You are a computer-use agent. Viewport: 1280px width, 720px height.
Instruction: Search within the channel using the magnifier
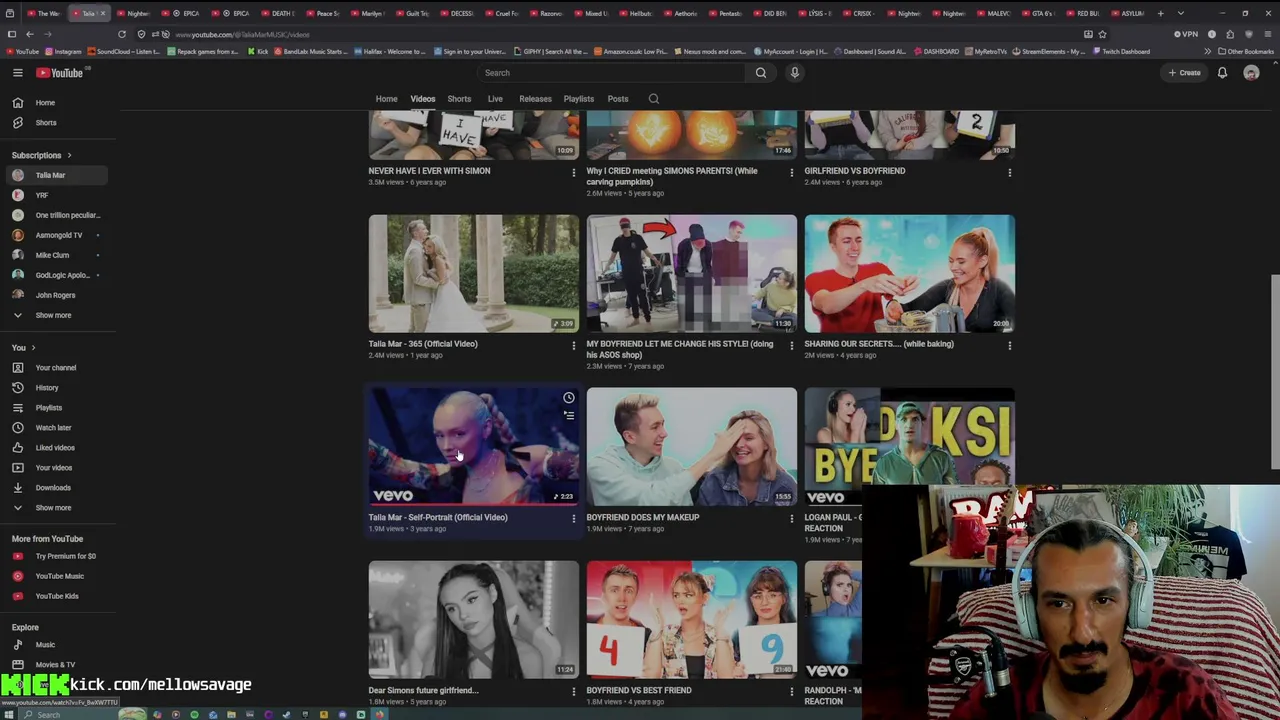coord(654,99)
